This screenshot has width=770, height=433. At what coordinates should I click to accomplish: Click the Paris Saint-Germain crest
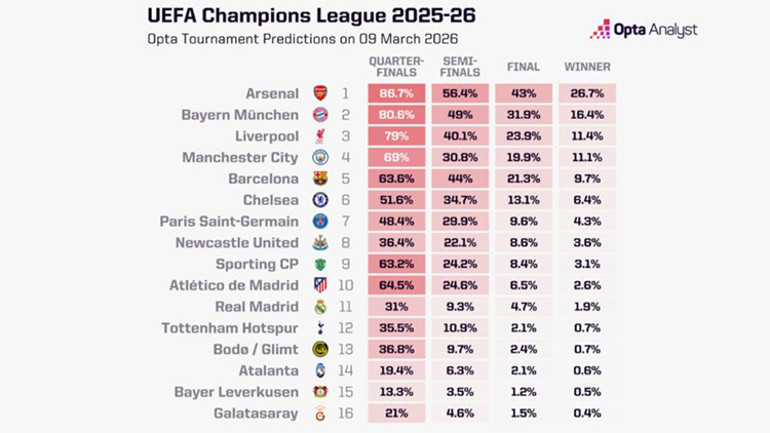(x=320, y=221)
